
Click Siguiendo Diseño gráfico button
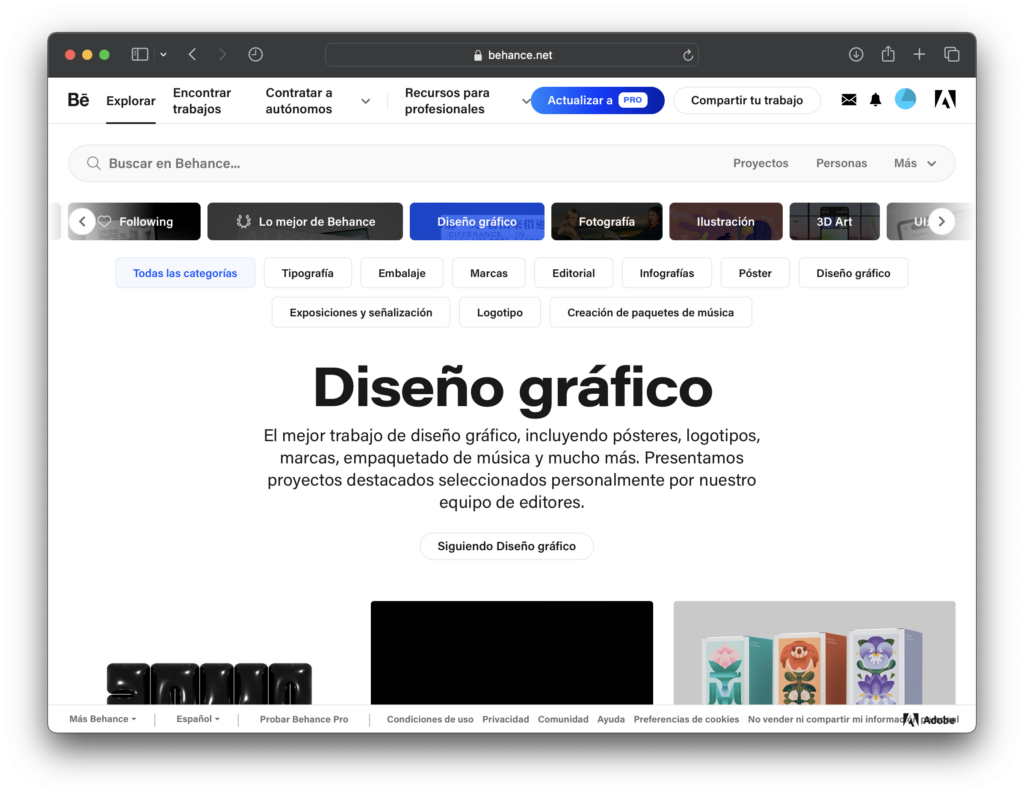506,546
